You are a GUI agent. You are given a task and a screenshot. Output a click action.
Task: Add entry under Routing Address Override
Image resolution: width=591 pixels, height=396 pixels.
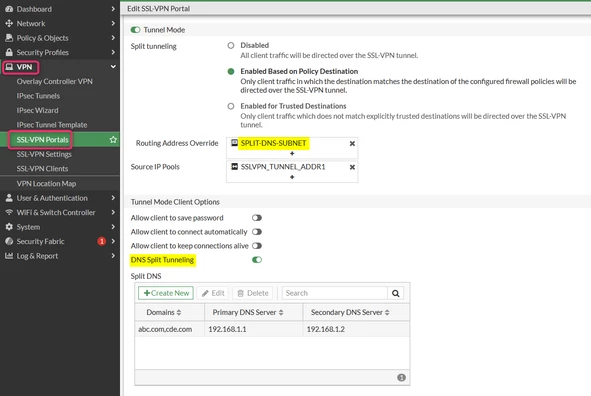click(292, 153)
